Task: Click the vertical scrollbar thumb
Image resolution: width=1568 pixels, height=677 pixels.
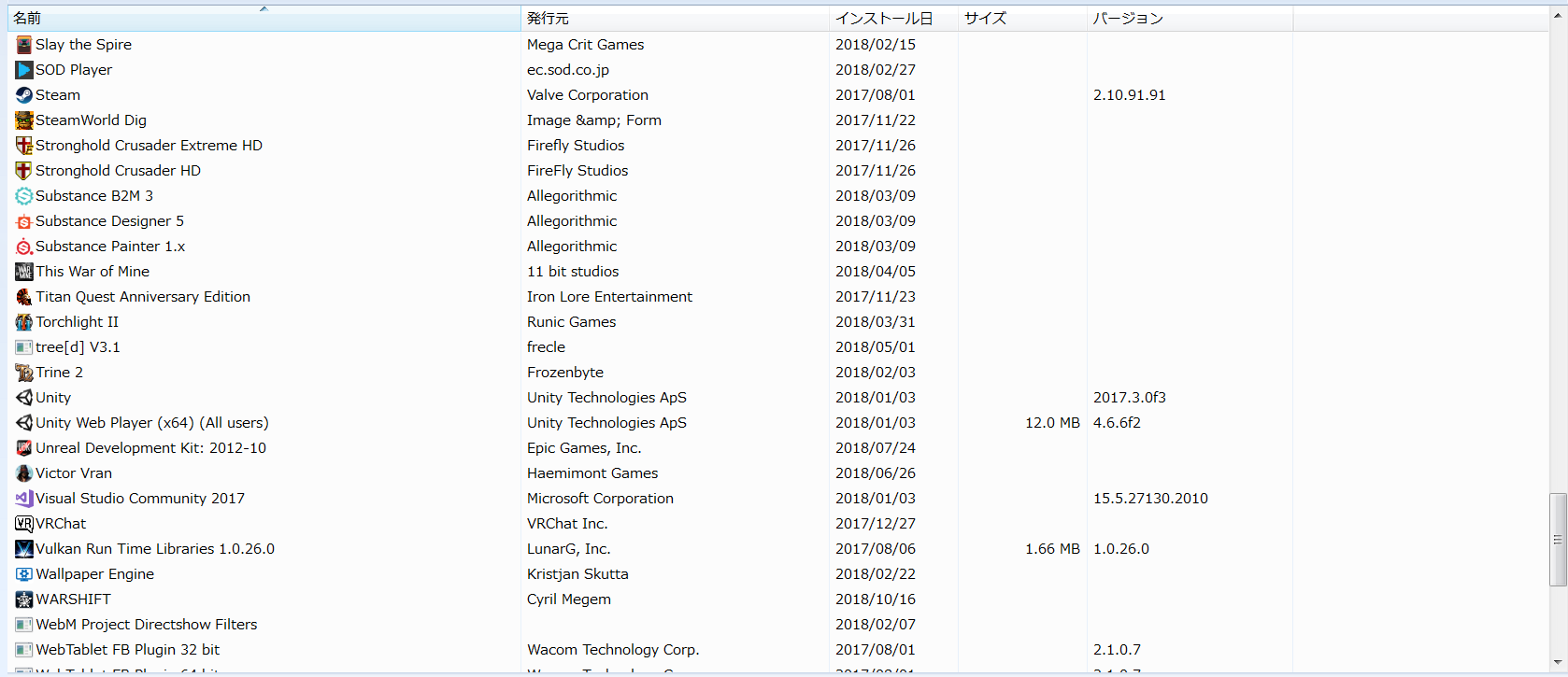Action: click(x=1558, y=540)
